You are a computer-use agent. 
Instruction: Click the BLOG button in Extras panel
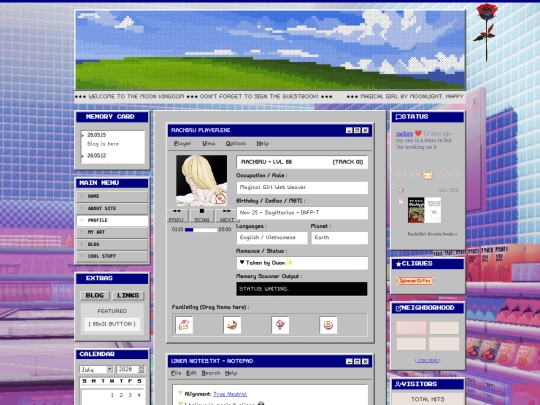(x=95, y=295)
